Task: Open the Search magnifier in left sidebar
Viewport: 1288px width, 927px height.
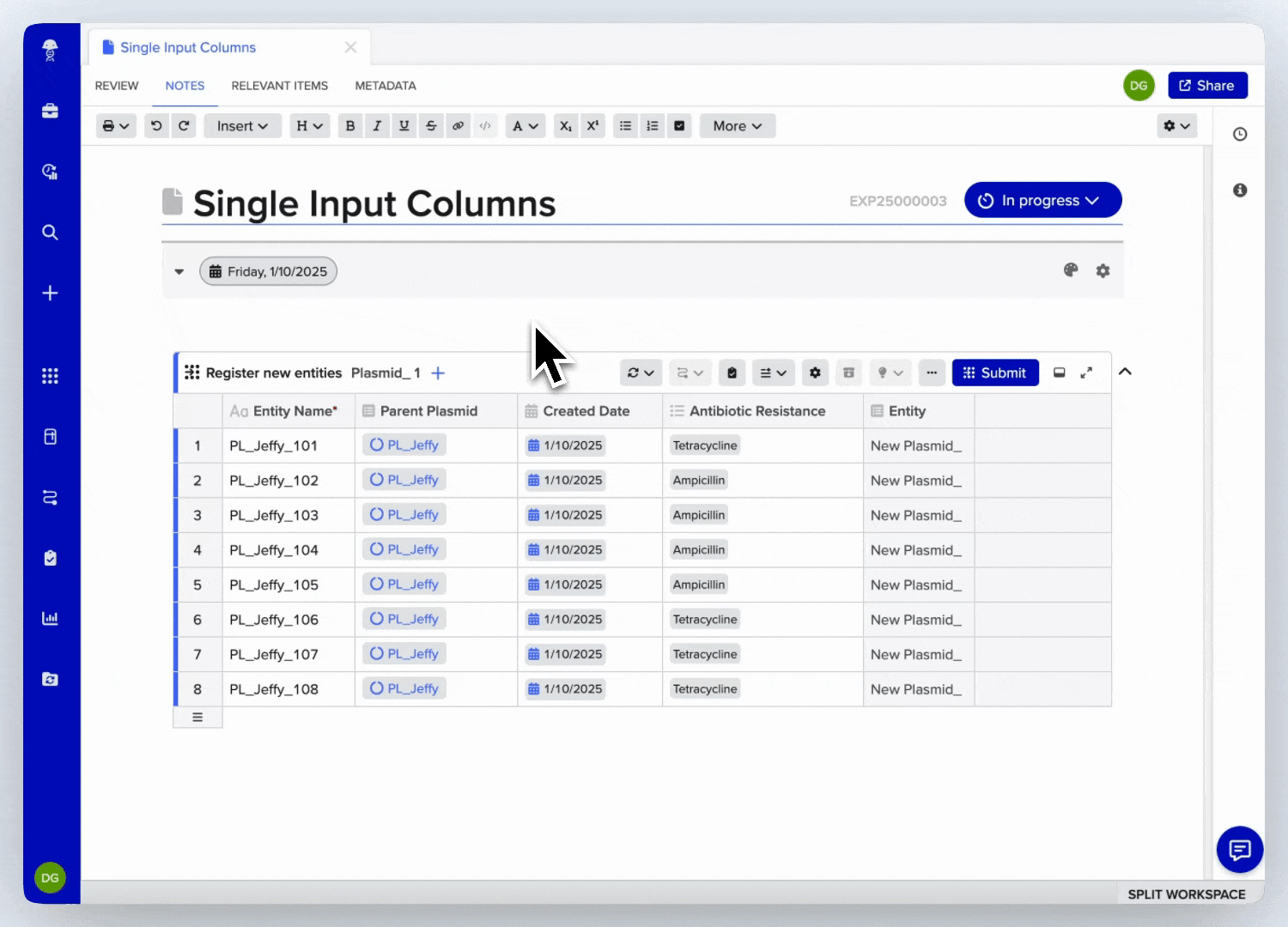Action: tap(50, 233)
